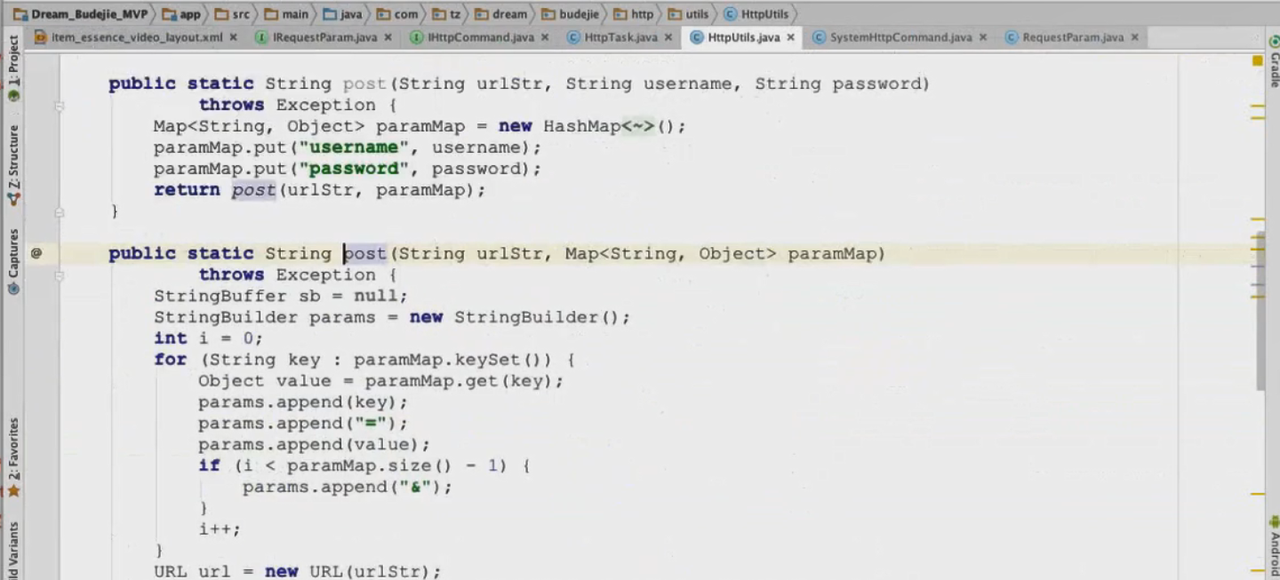Click the int i = 0 line
1280x580 pixels.
pyautogui.click(x=208, y=338)
